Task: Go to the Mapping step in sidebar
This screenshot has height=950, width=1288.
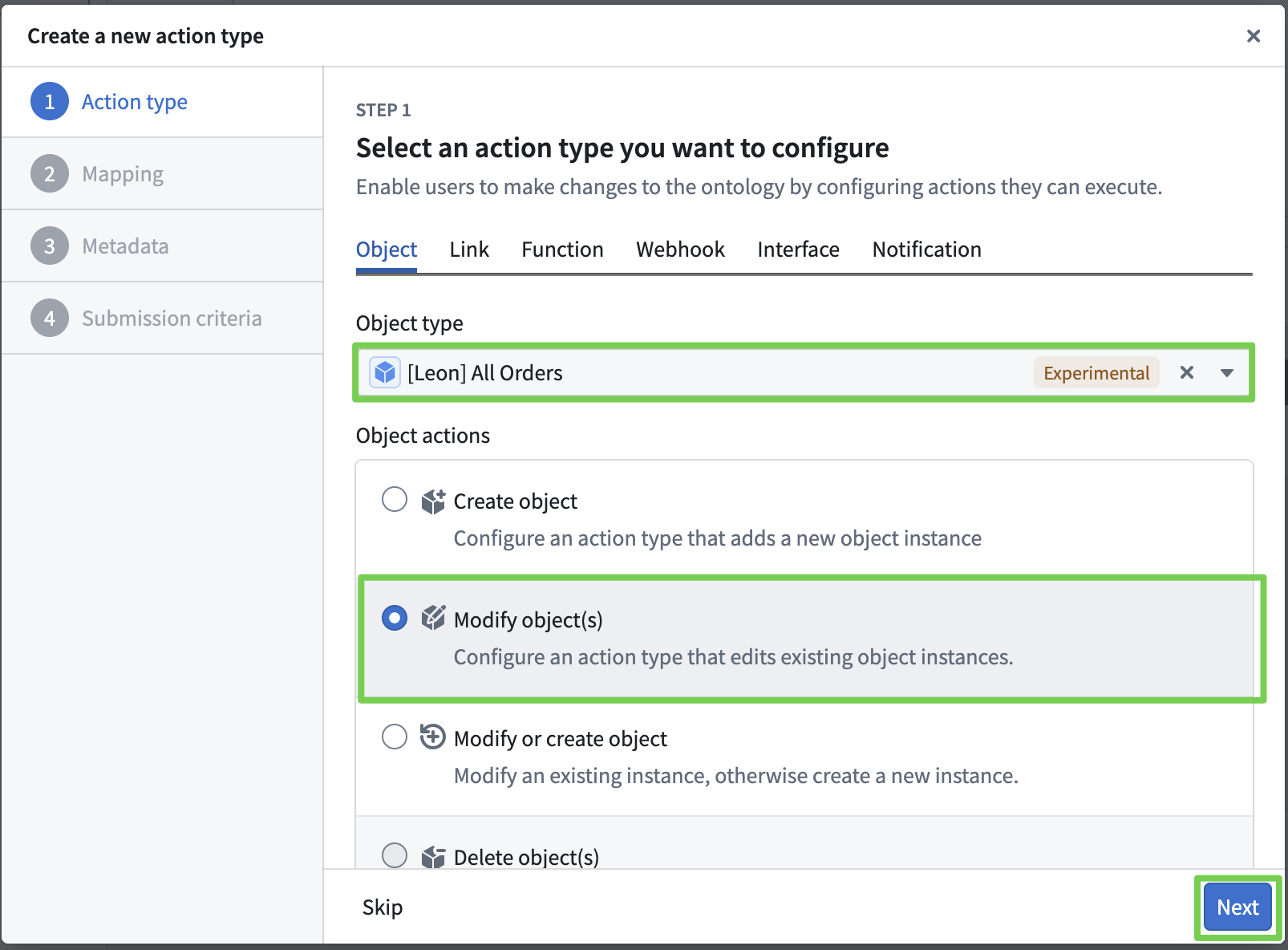Action: pos(123,174)
